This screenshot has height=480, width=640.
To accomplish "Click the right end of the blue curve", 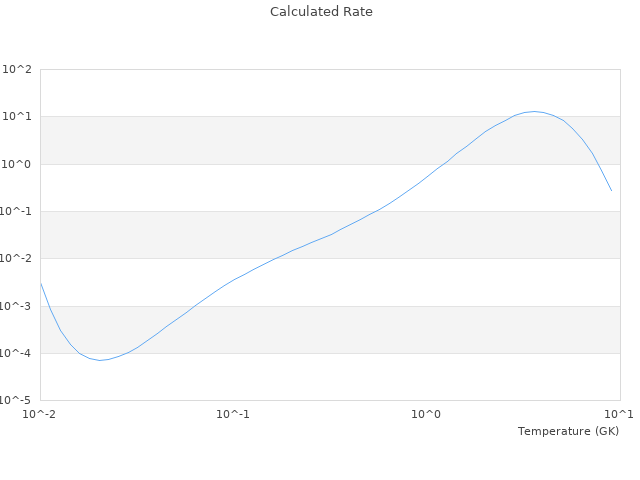I will [611, 190].
